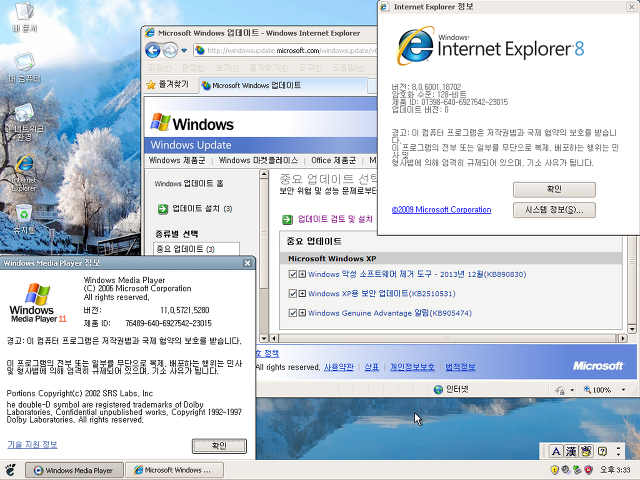Go forward in Internet Explorer
This screenshot has width=640, height=480.
coord(170,51)
